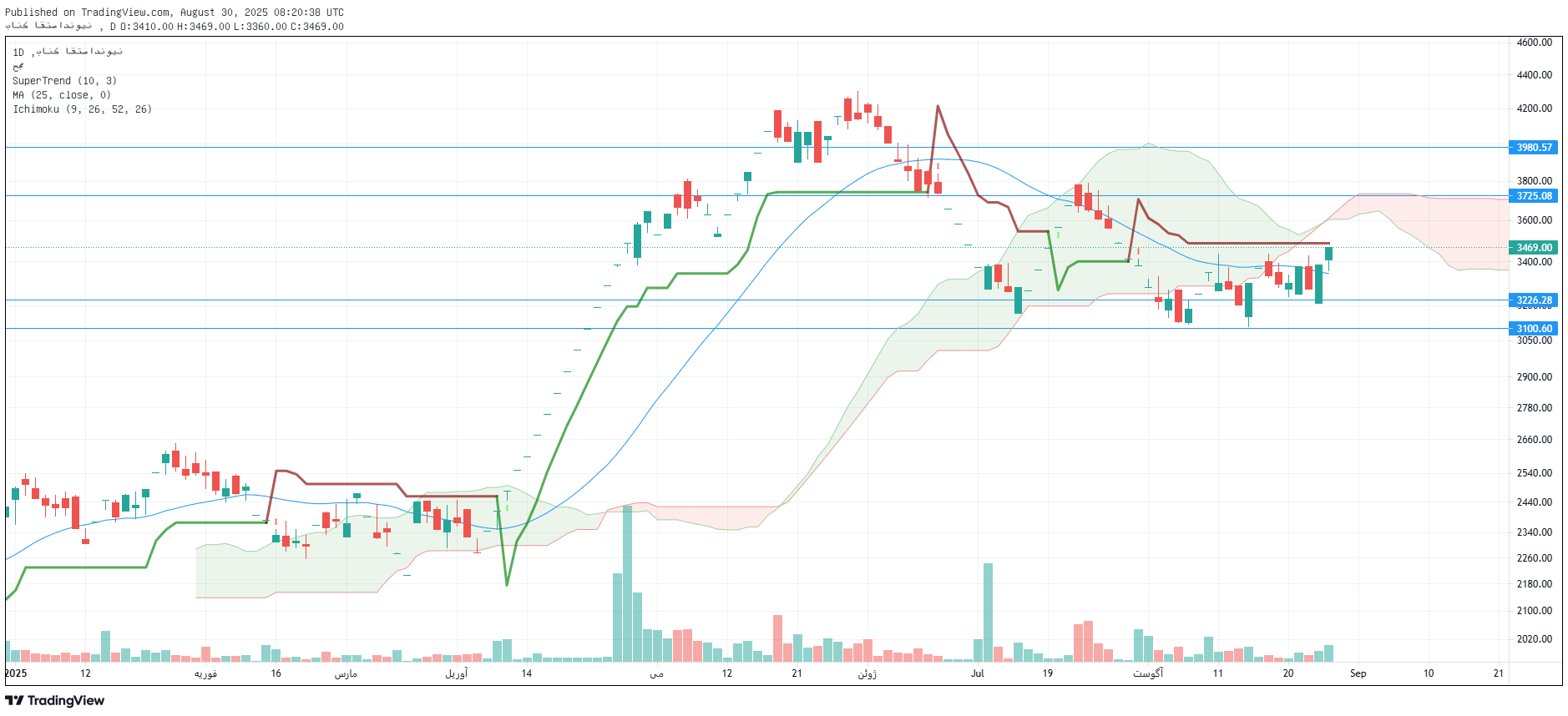
Task: Click the Jul label on the time axis
Action: pyautogui.click(x=977, y=673)
